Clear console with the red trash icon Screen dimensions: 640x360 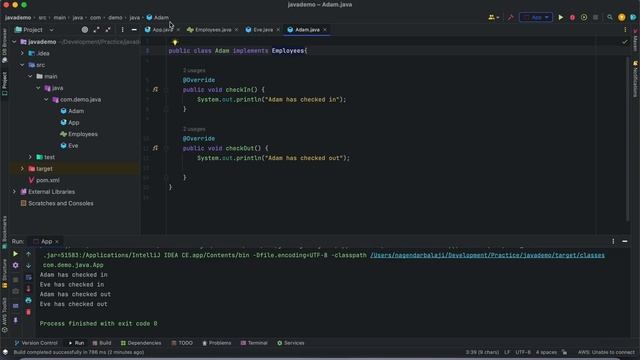click(x=29, y=312)
